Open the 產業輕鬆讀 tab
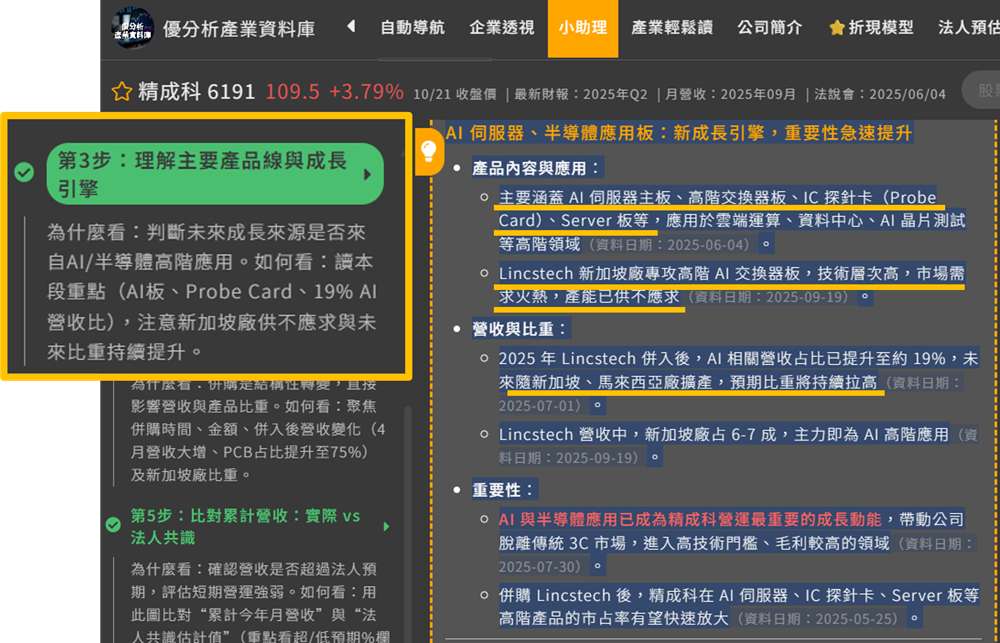1000x643 pixels. pos(672,28)
